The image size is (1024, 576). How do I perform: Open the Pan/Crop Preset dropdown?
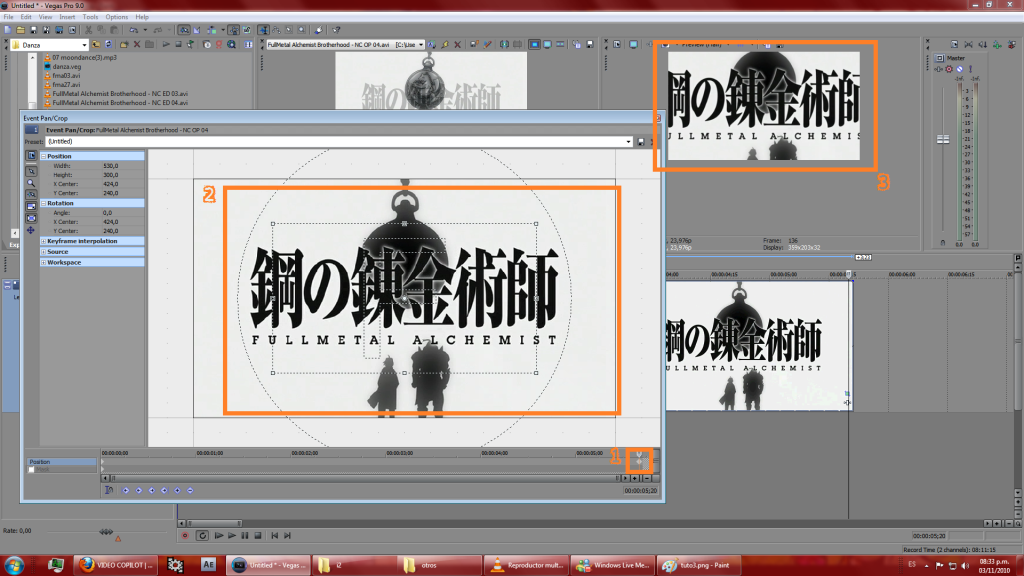tap(628, 142)
